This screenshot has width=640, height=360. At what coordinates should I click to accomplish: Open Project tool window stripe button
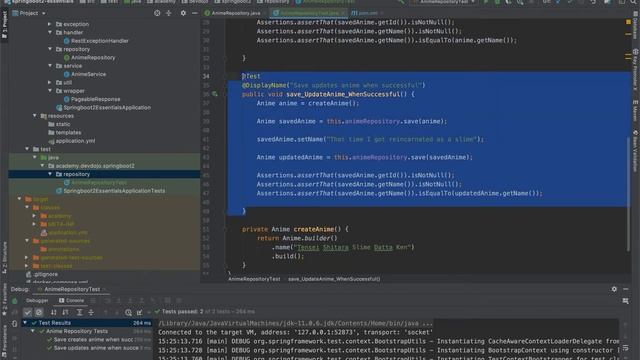(x=4, y=24)
